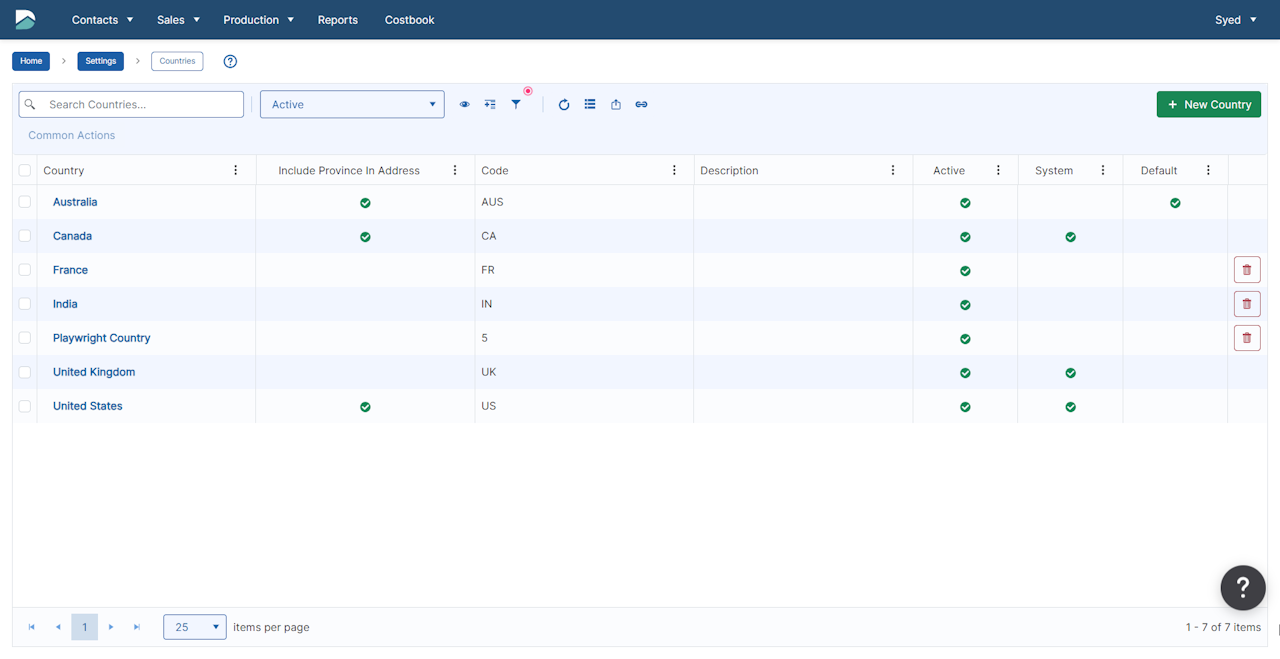Check the Australia row checkbox
The width and height of the screenshot is (1280, 659).
(25, 202)
